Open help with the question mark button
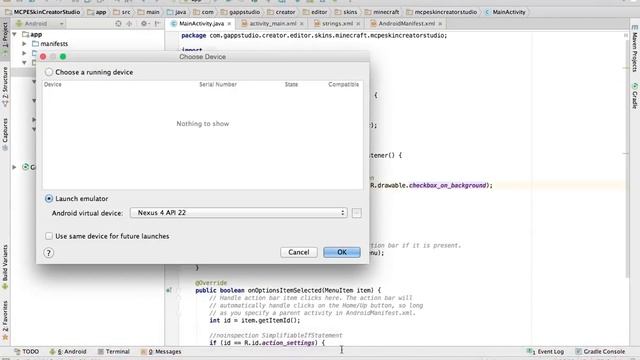The width and height of the screenshot is (640, 360). click(x=49, y=253)
